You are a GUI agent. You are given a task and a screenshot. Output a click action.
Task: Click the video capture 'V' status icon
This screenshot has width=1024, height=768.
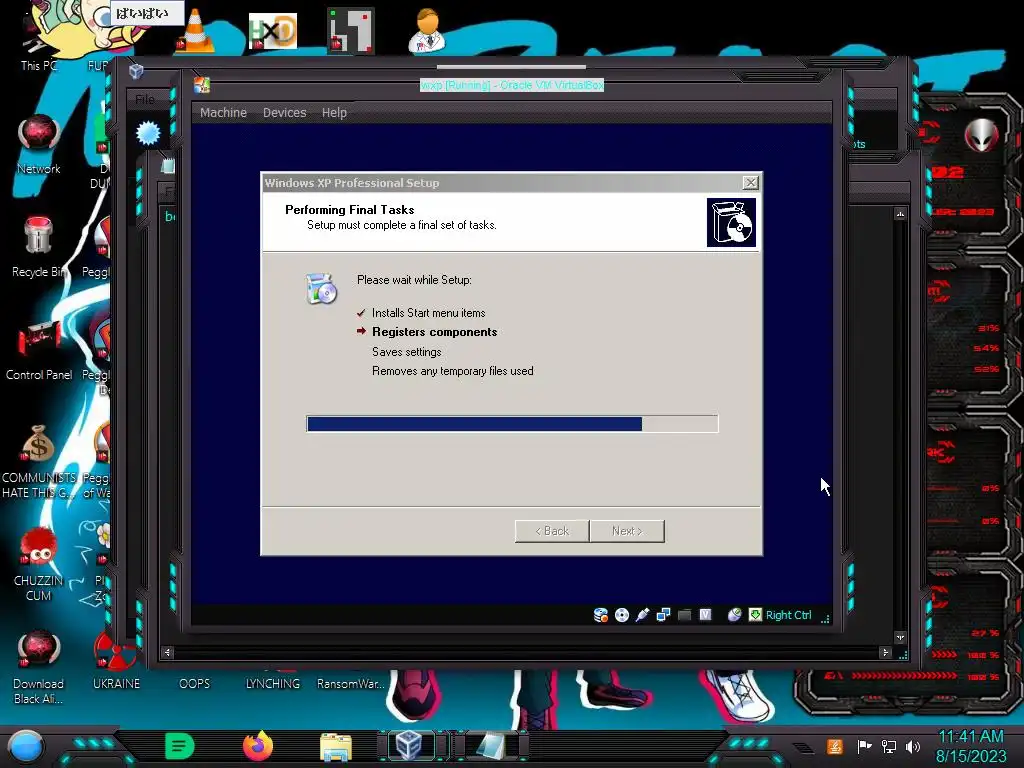coord(705,615)
